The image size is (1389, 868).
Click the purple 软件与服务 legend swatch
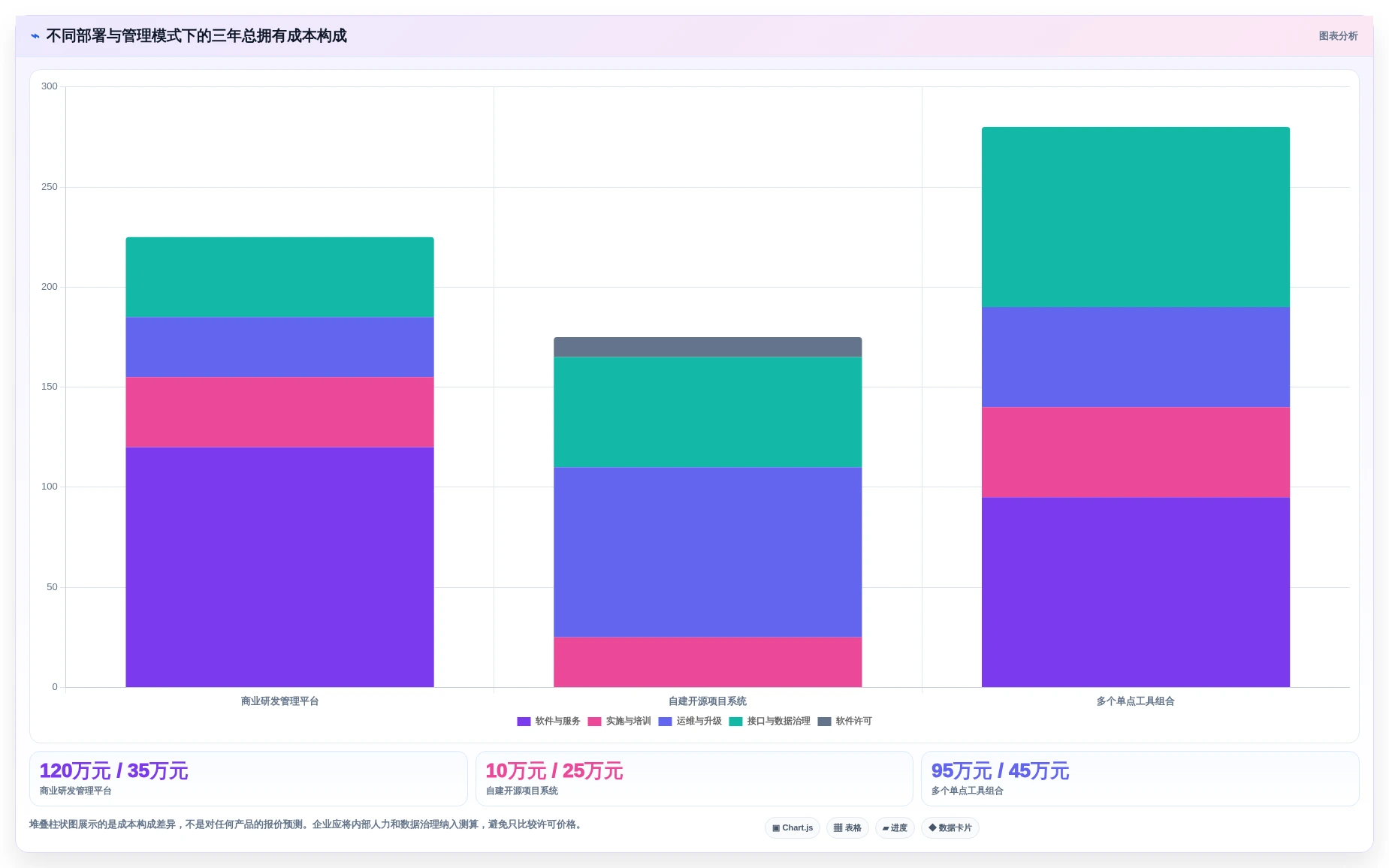click(x=524, y=722)
